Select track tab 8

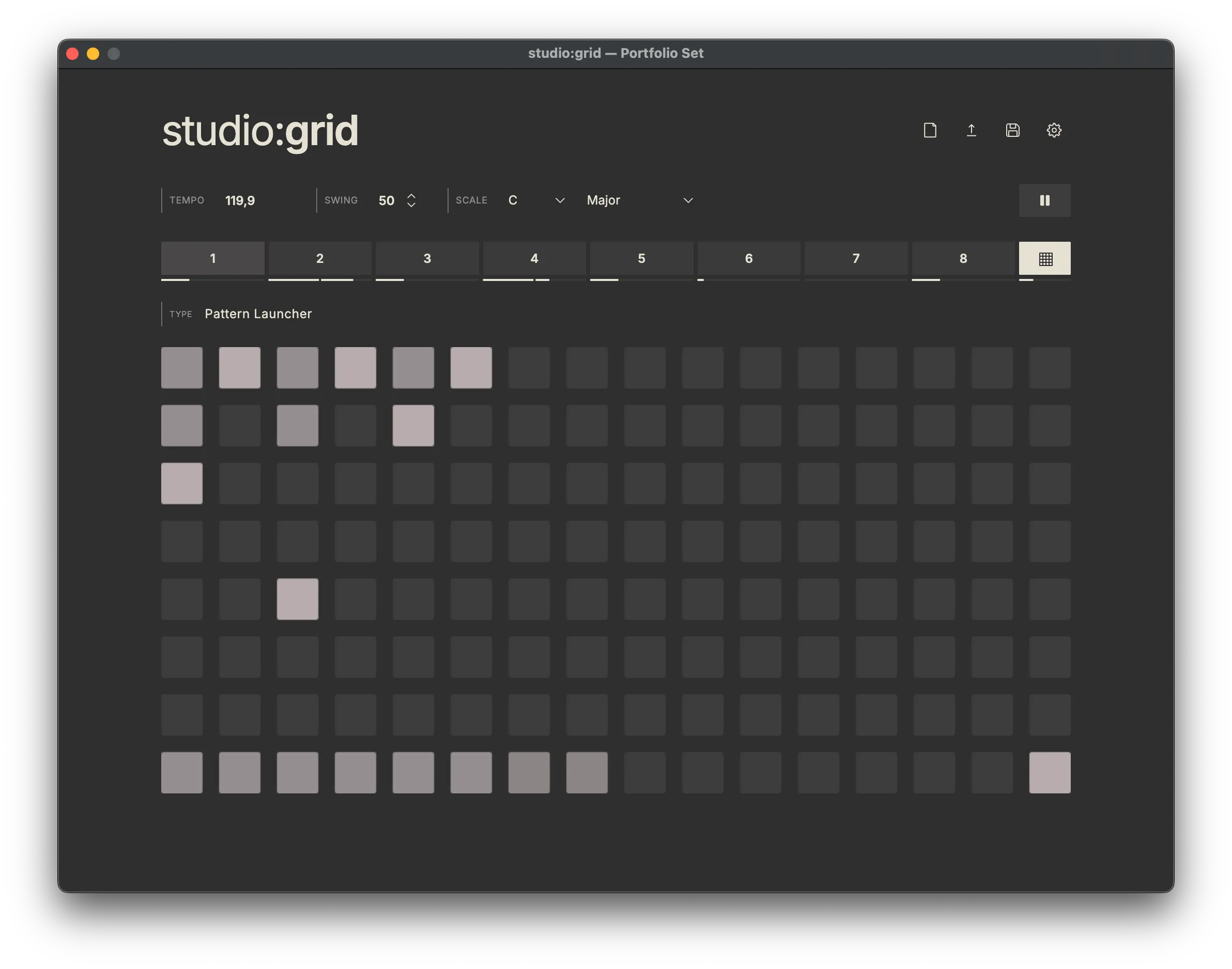click(963, 259)
